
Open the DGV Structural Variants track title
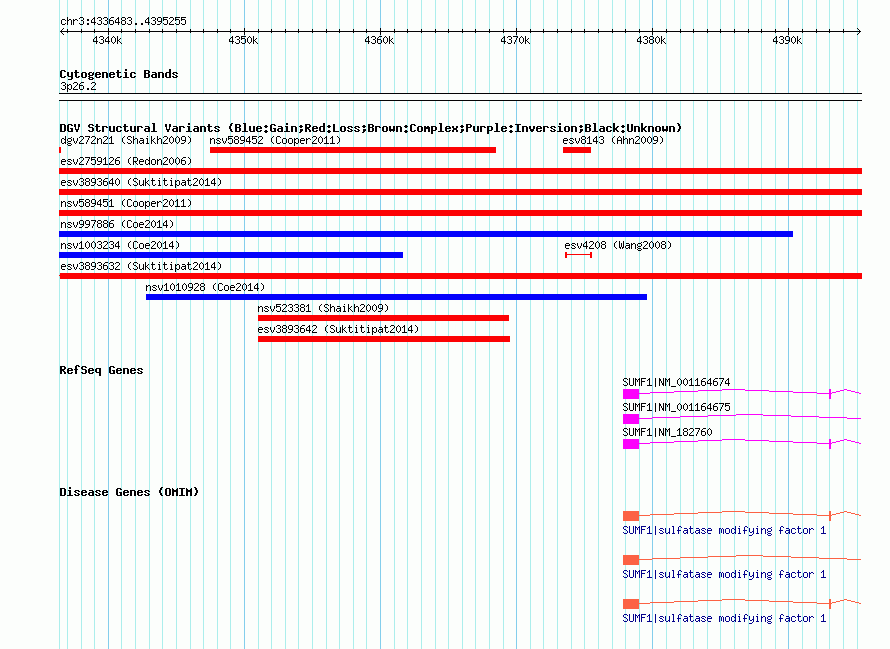[x=371, y=128]
